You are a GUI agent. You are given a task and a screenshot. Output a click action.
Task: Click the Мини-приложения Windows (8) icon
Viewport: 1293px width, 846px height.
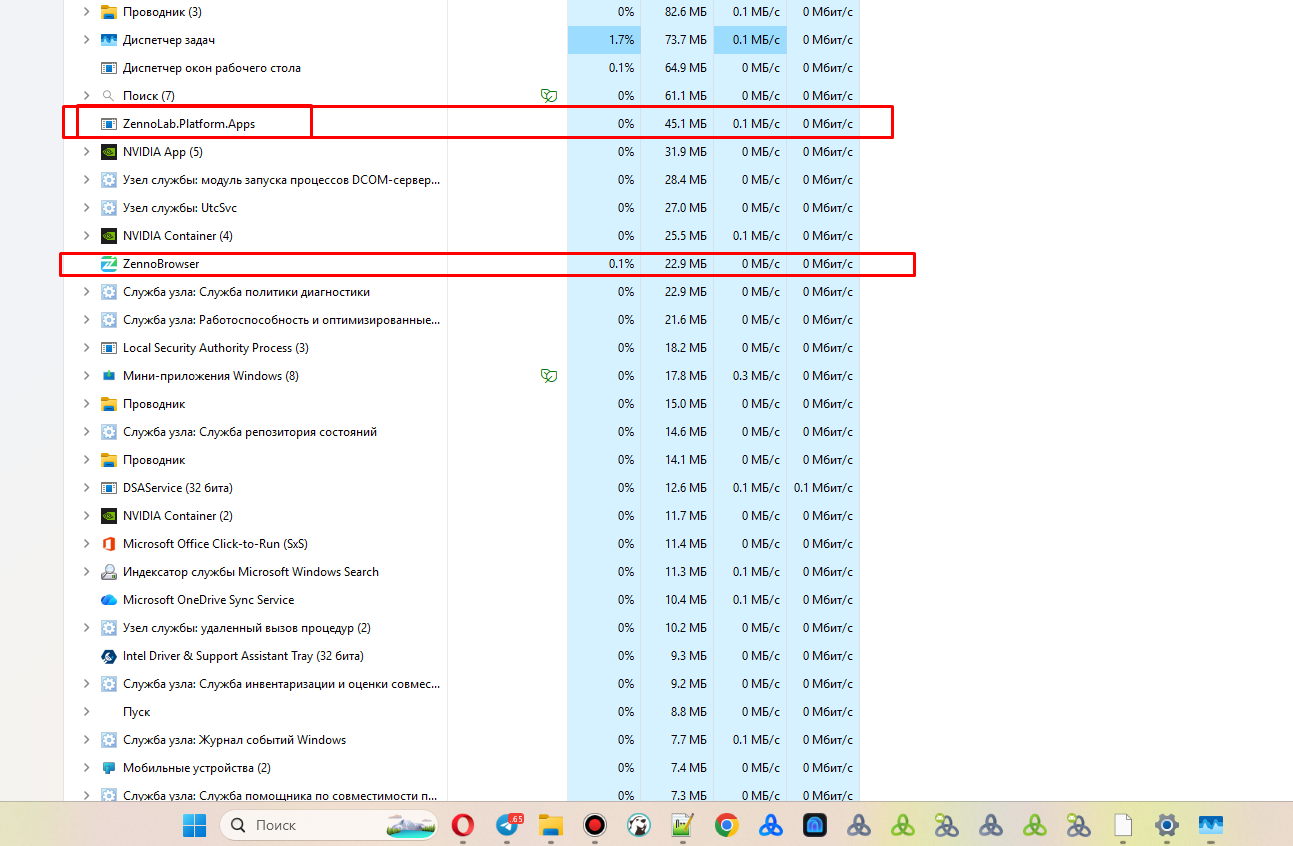(x=109, y=376)
